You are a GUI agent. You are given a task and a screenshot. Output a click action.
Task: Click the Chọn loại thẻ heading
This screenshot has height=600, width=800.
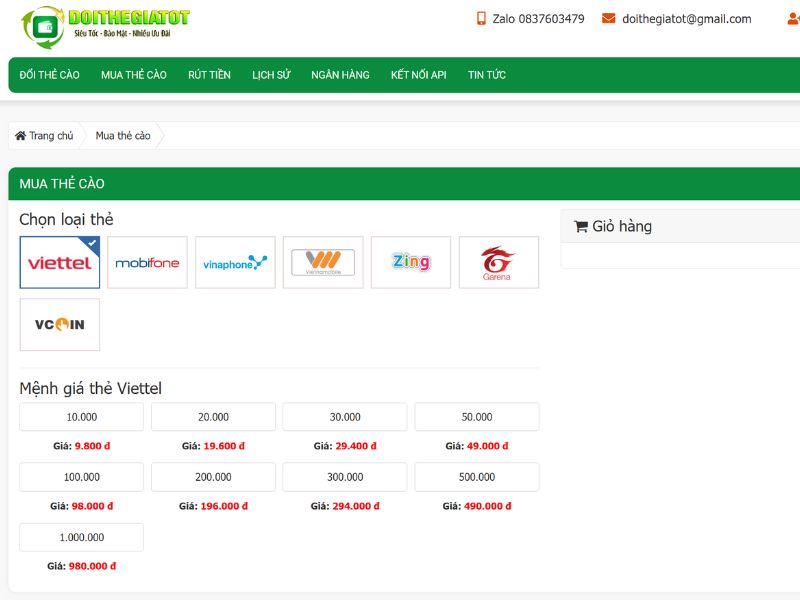click(x=66, y=220)
